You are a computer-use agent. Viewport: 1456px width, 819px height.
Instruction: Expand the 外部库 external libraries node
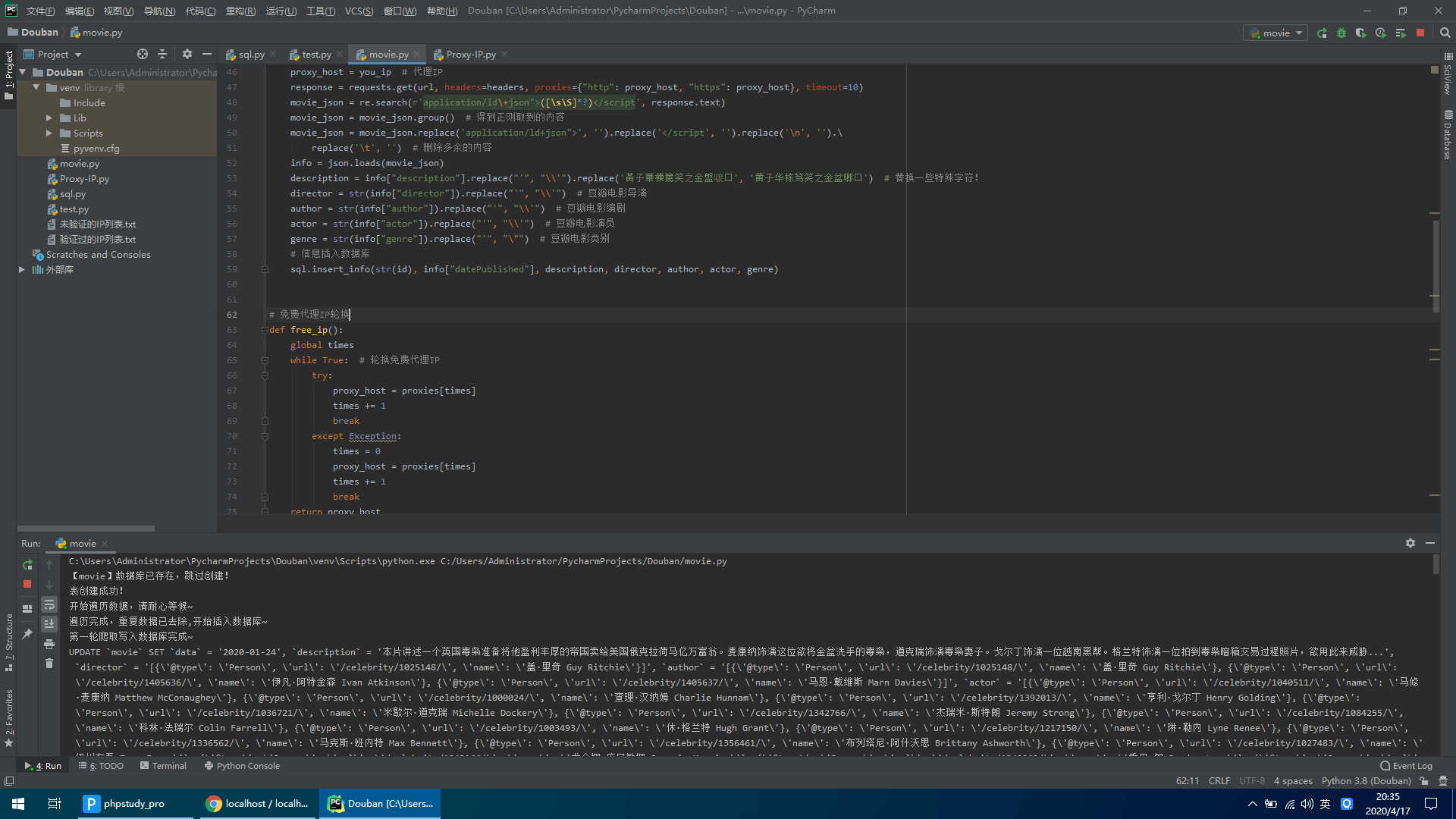[x=22, y=269]
